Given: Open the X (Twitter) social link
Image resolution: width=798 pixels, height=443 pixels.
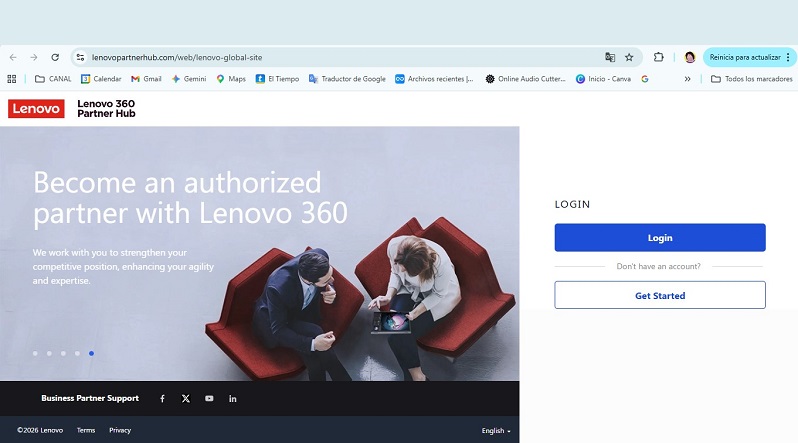Looking at the screenshot, I should [186, 398].
